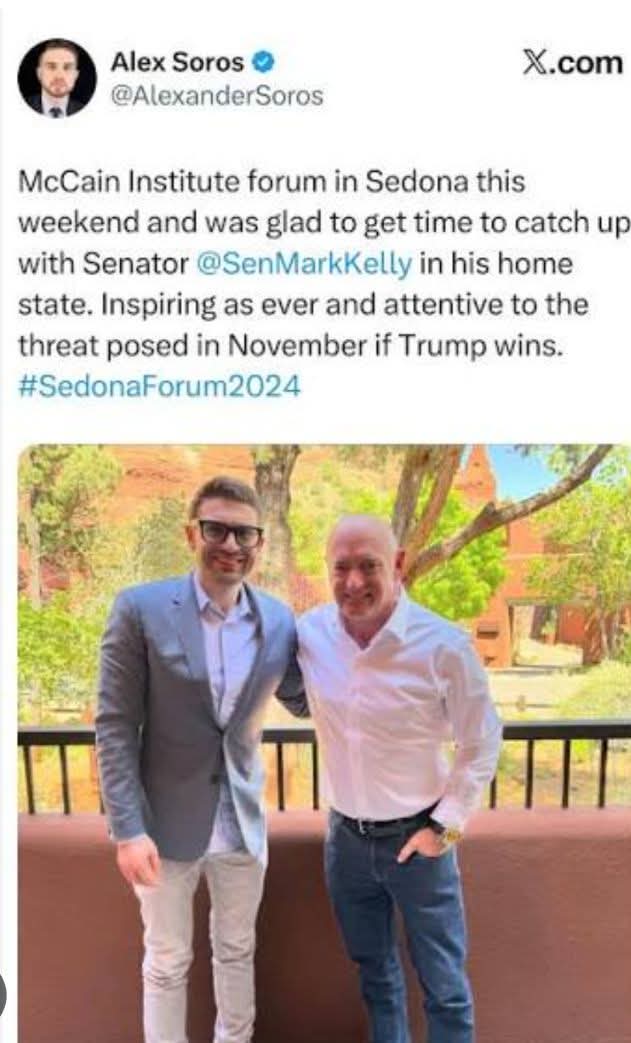
Task: Tap the X logo in X.com watermark
Action: point(534,63)
